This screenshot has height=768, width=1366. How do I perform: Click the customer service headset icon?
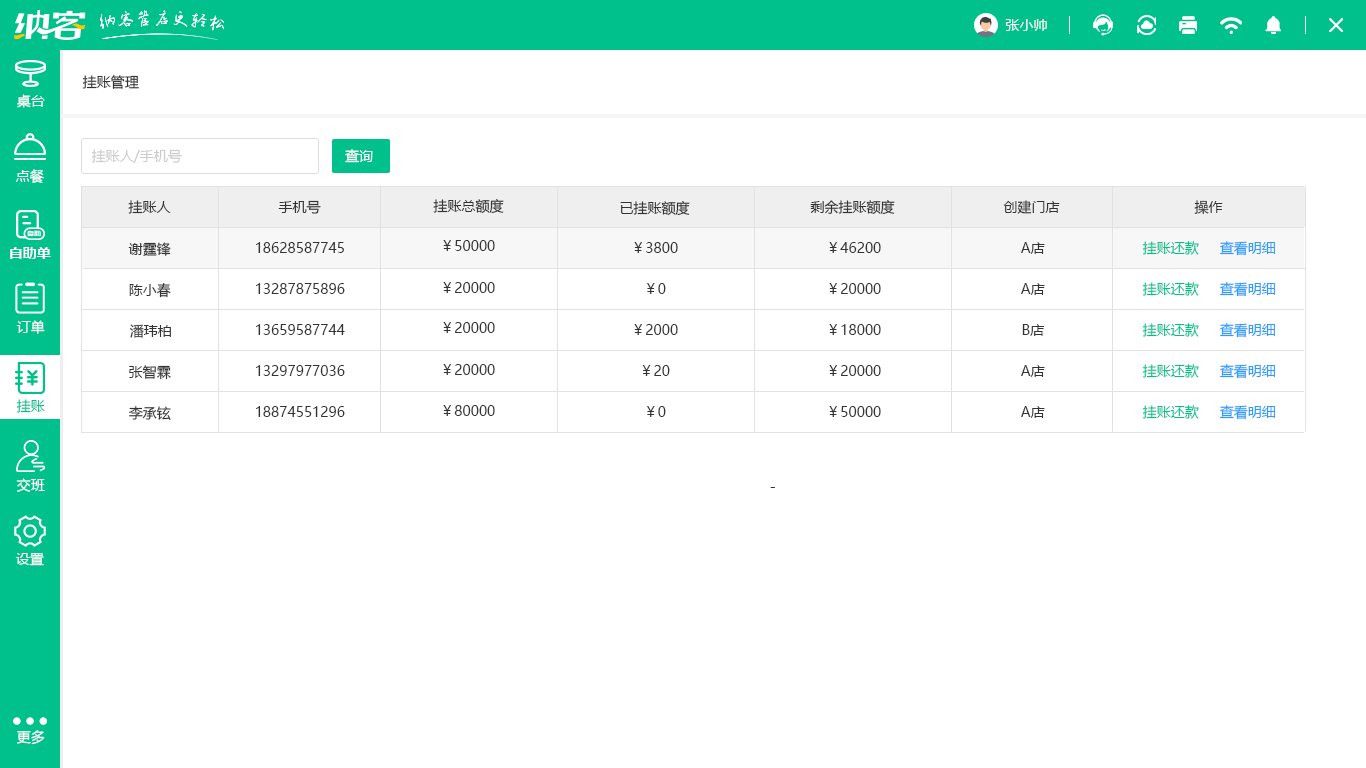[x=1103, y=25]
